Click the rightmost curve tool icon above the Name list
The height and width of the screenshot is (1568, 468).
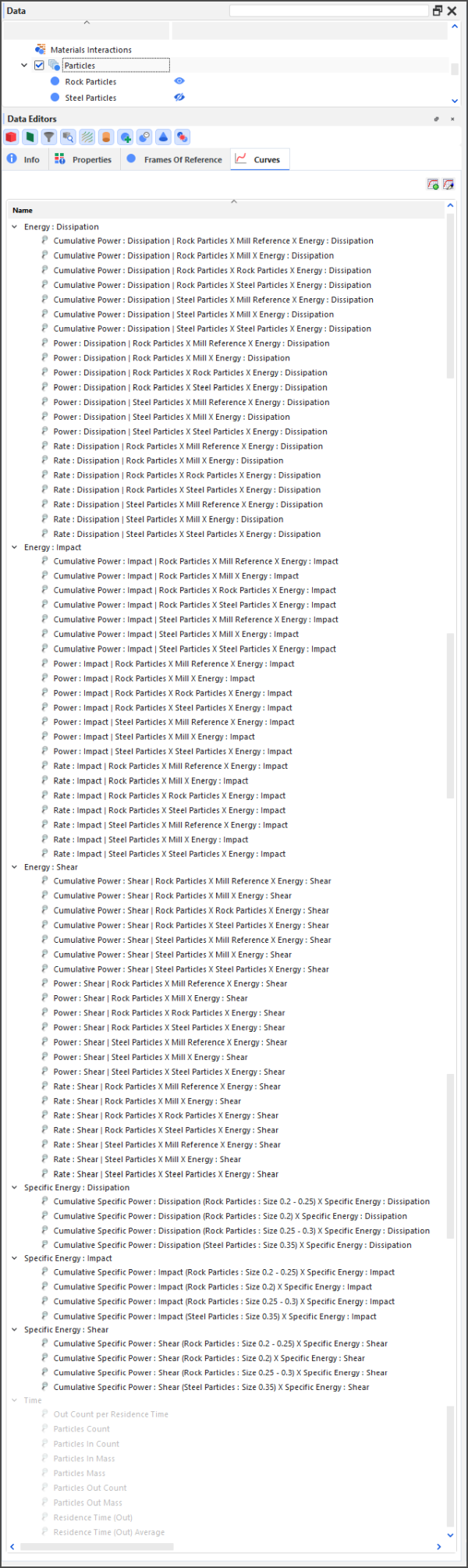pos(448,185)
